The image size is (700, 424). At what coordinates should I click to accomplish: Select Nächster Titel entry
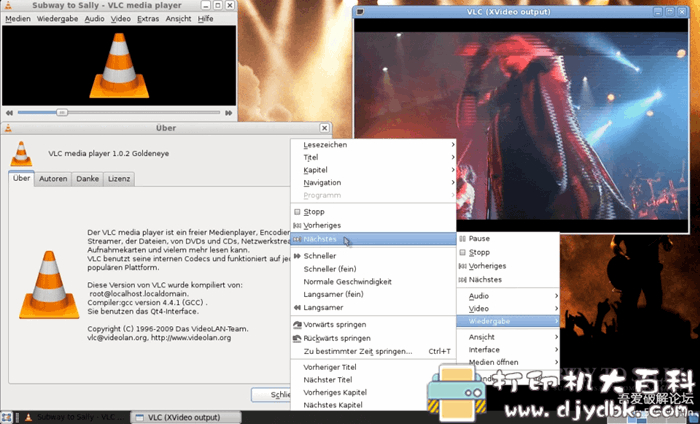point(373,380)
